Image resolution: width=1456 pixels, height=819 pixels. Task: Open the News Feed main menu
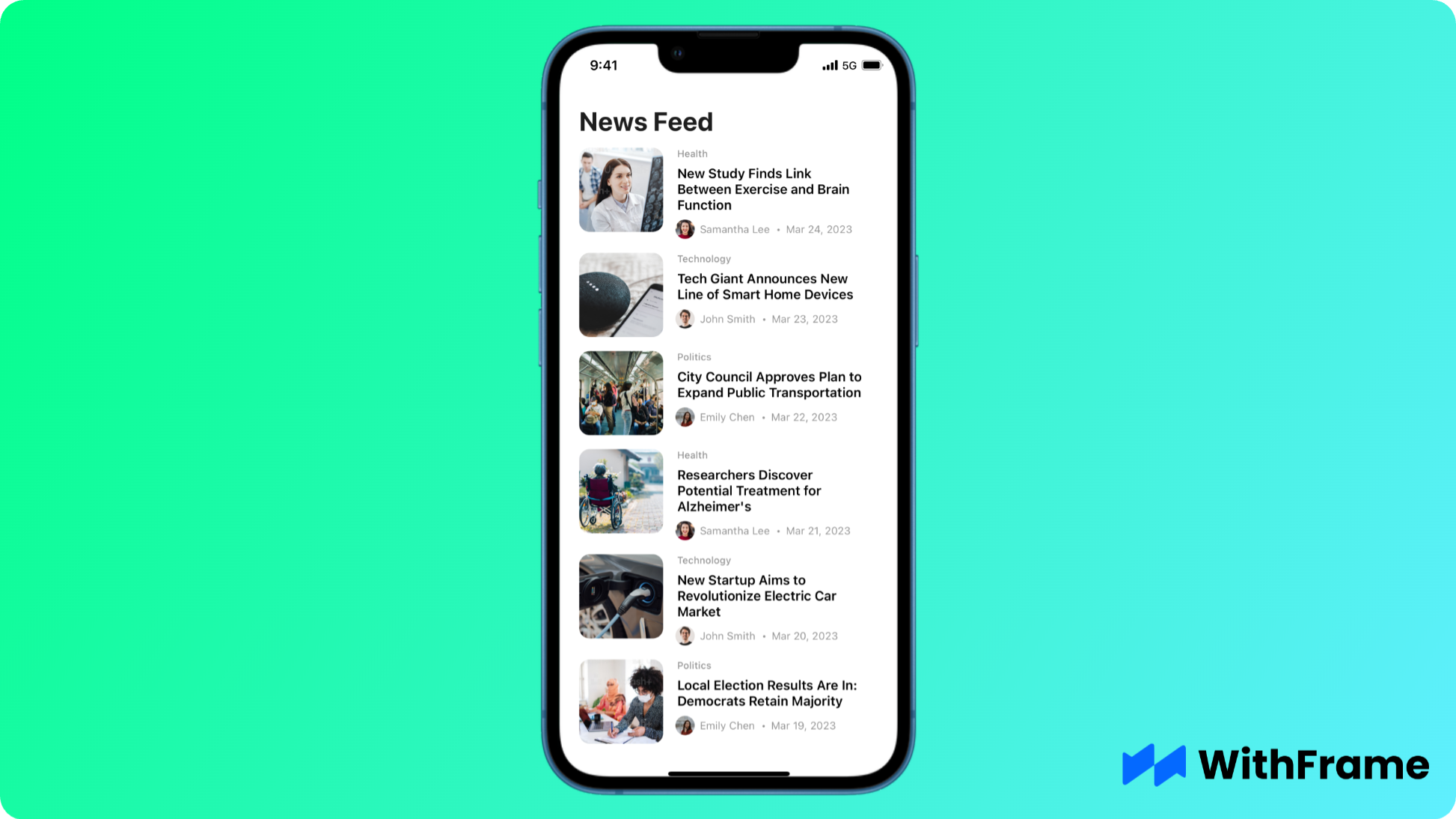[645, 121]
